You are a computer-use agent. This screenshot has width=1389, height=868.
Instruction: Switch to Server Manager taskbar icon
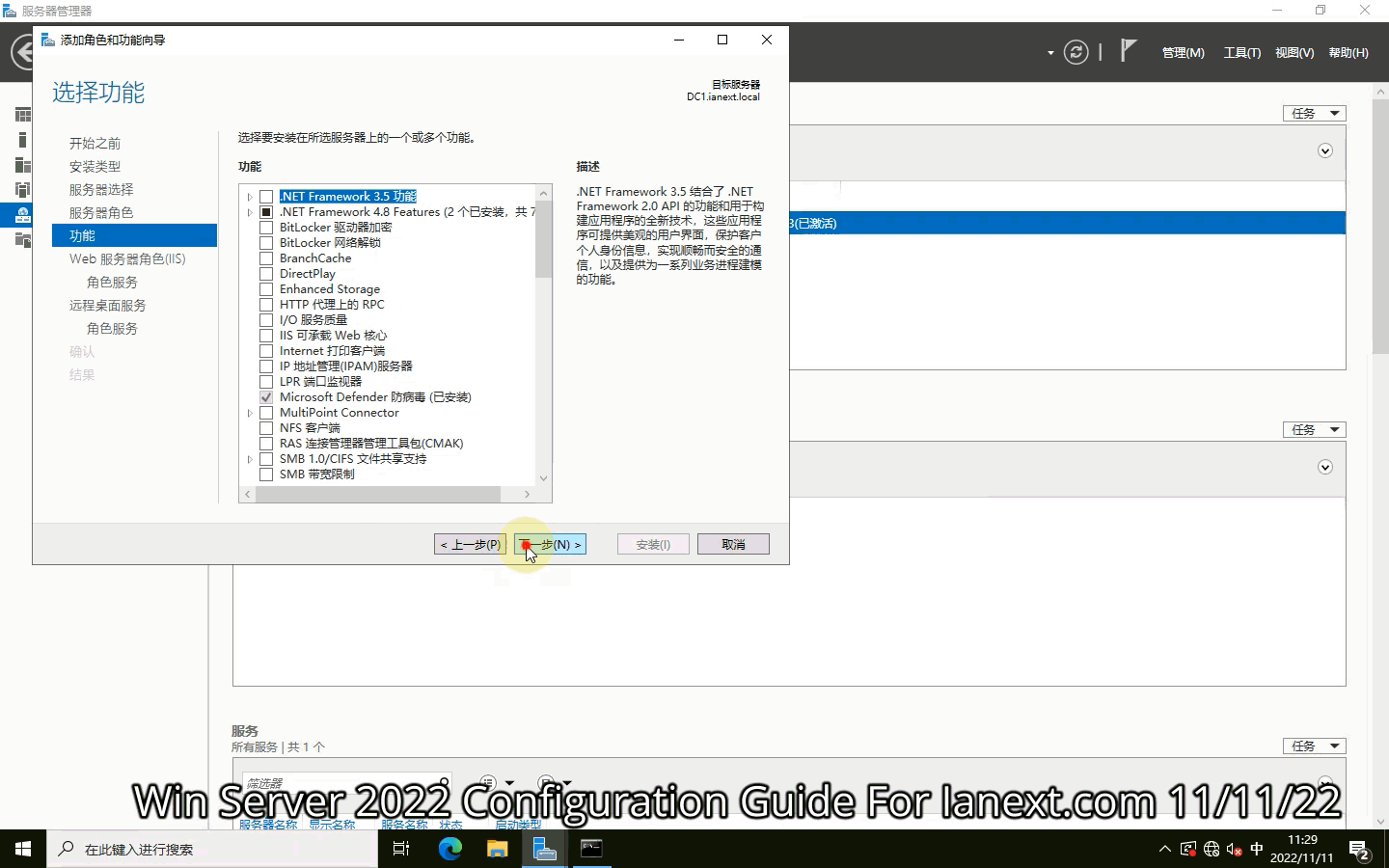(544, 849)
